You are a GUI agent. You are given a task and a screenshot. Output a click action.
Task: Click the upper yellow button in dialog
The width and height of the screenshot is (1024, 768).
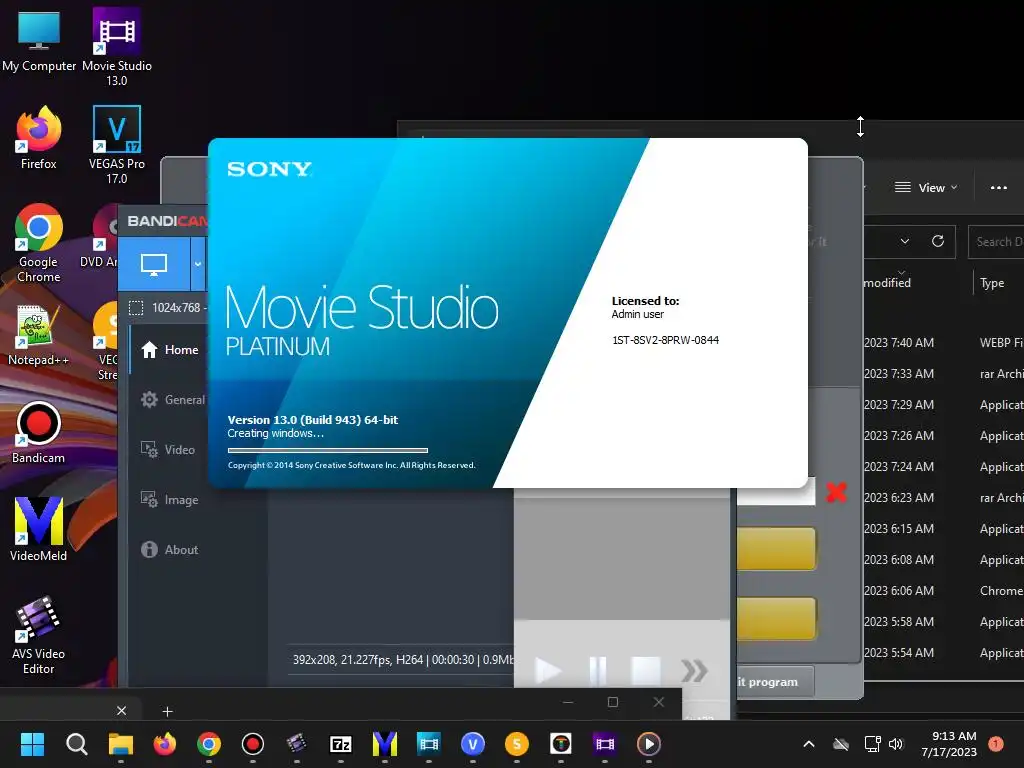[776, 549]
